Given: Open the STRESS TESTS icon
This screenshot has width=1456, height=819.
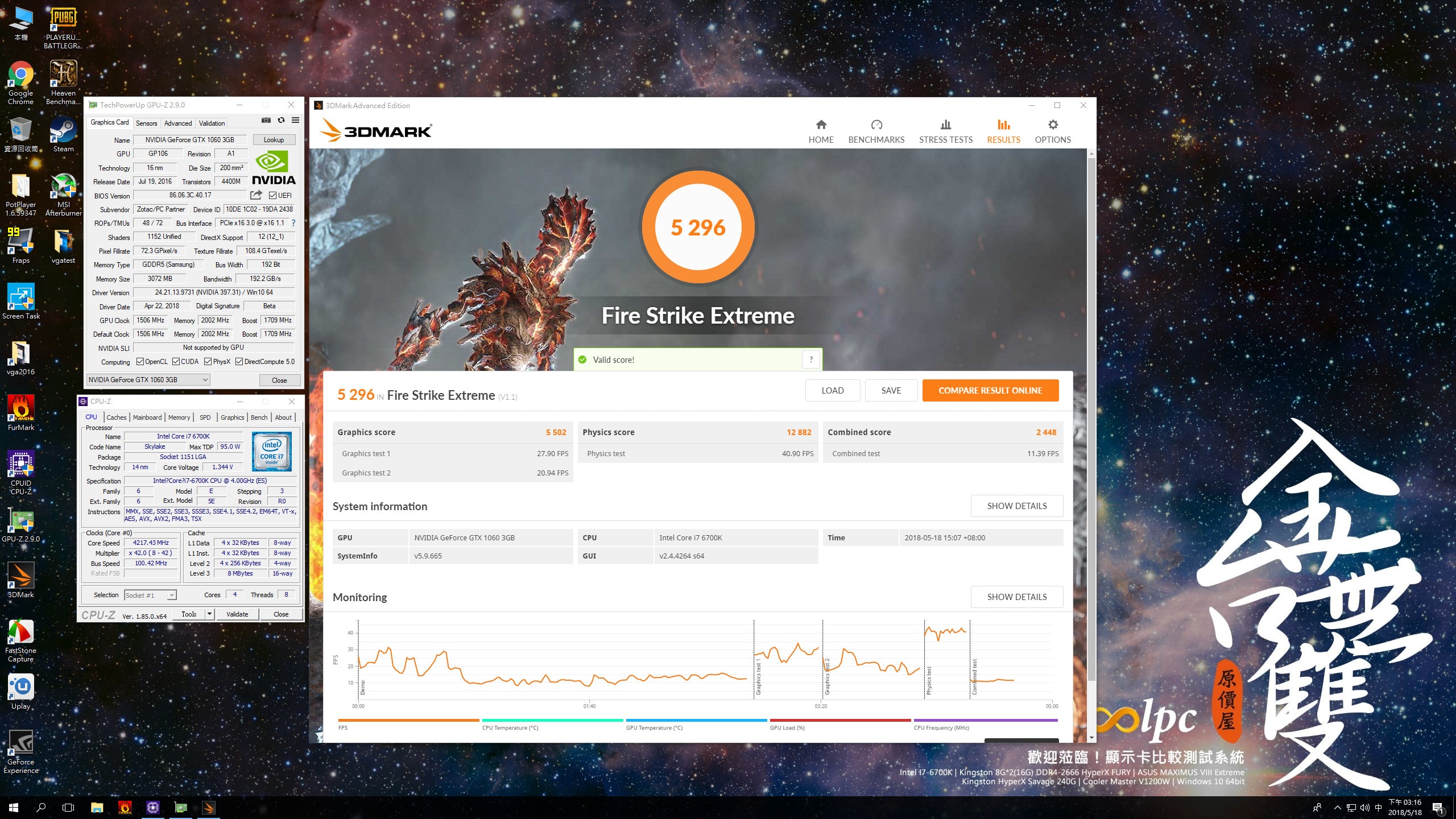Looking at the screenshot, I should click(x=945, y=125).
